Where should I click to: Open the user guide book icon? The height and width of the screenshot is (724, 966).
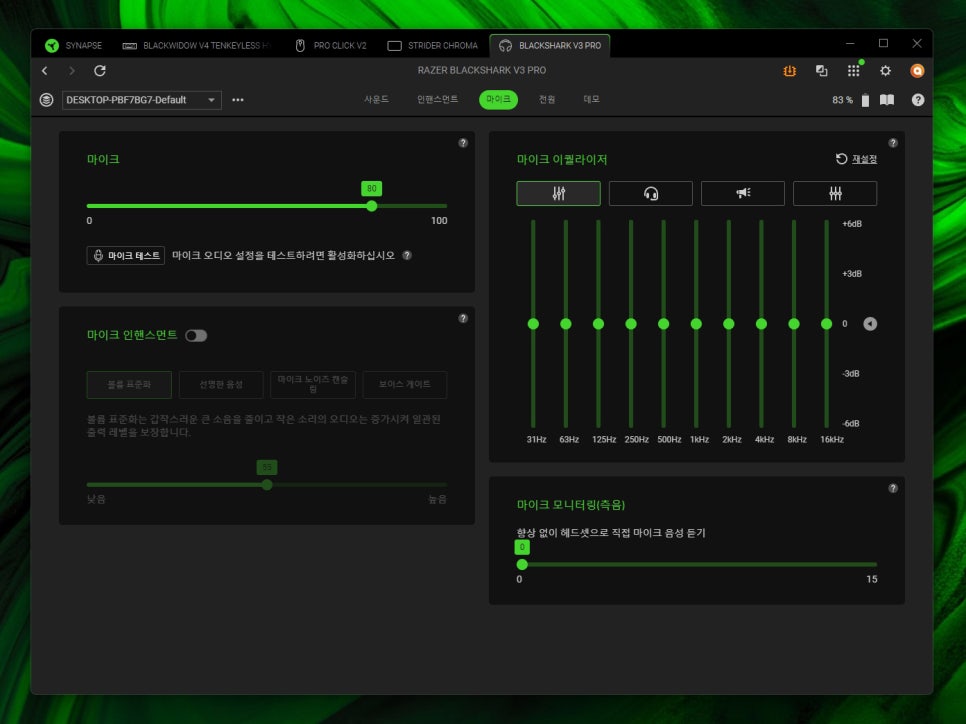pyautogui.click(x=886, y=100)
